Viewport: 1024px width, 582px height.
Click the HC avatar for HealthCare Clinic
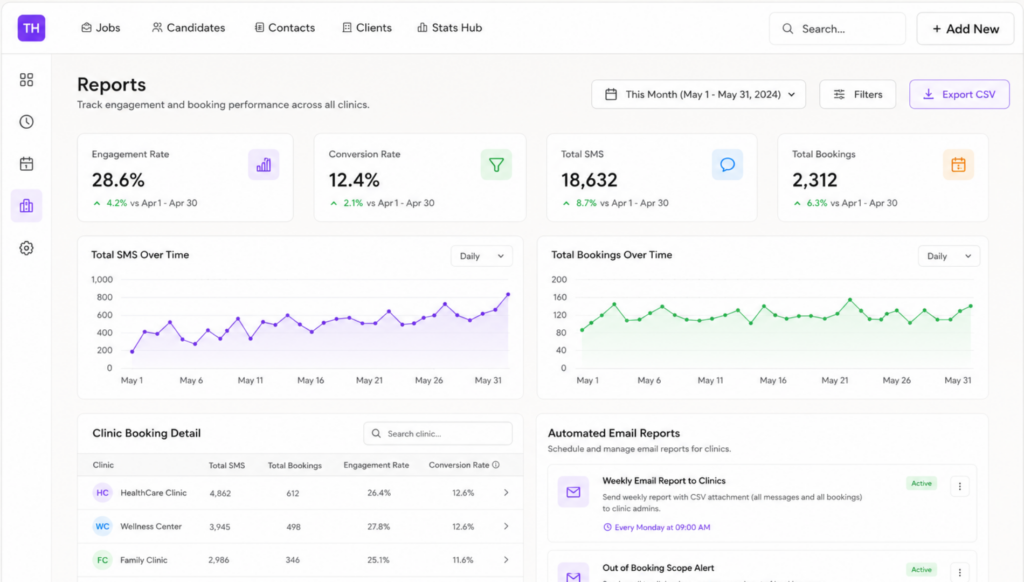(x=103, y=493)
